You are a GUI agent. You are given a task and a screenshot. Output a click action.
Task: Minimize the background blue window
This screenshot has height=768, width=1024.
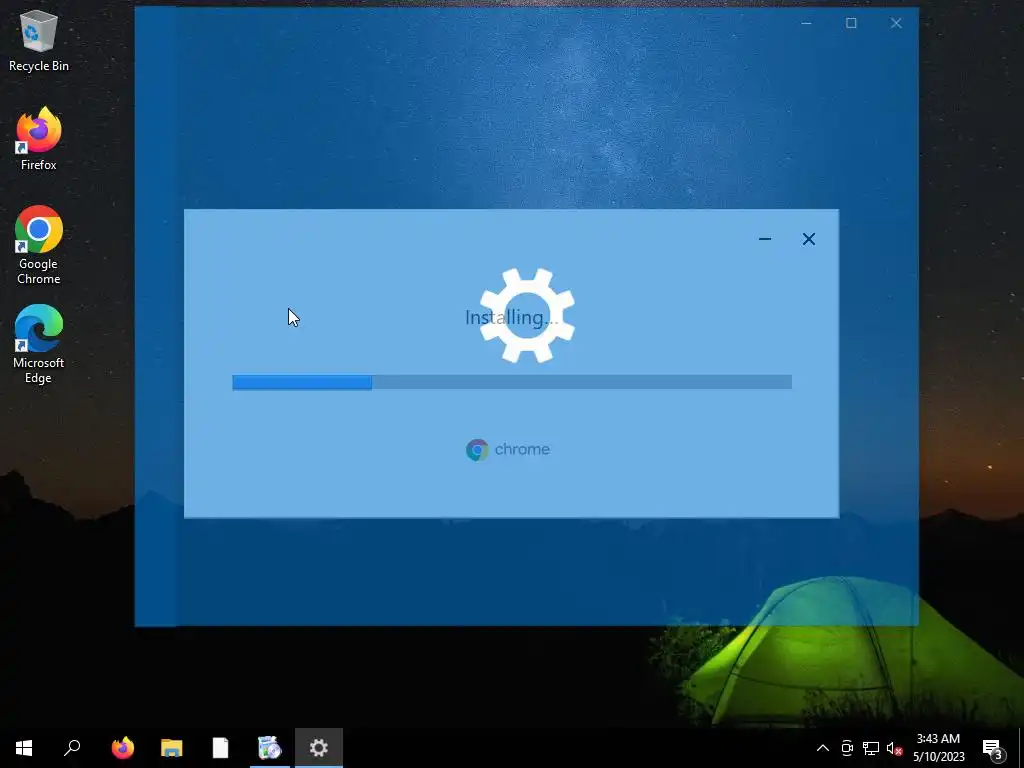click(807, 24)
